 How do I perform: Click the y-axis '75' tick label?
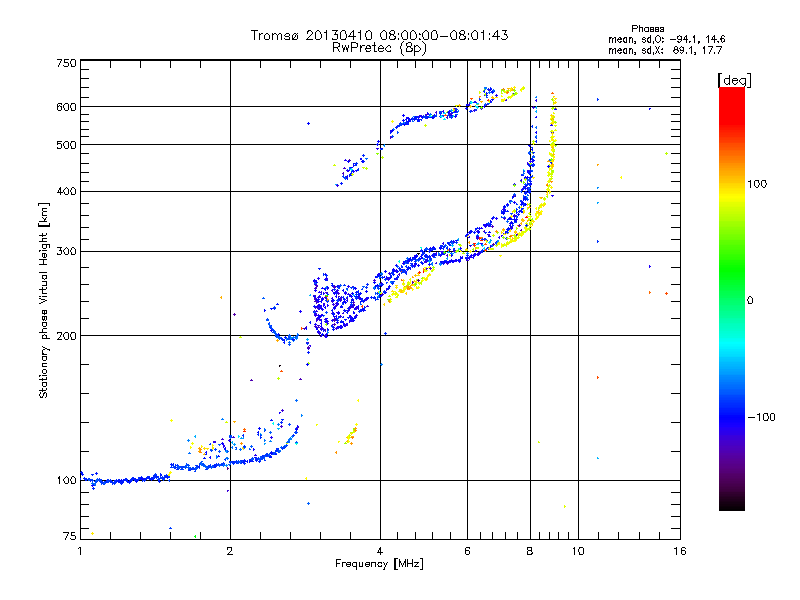pos(70,536)
